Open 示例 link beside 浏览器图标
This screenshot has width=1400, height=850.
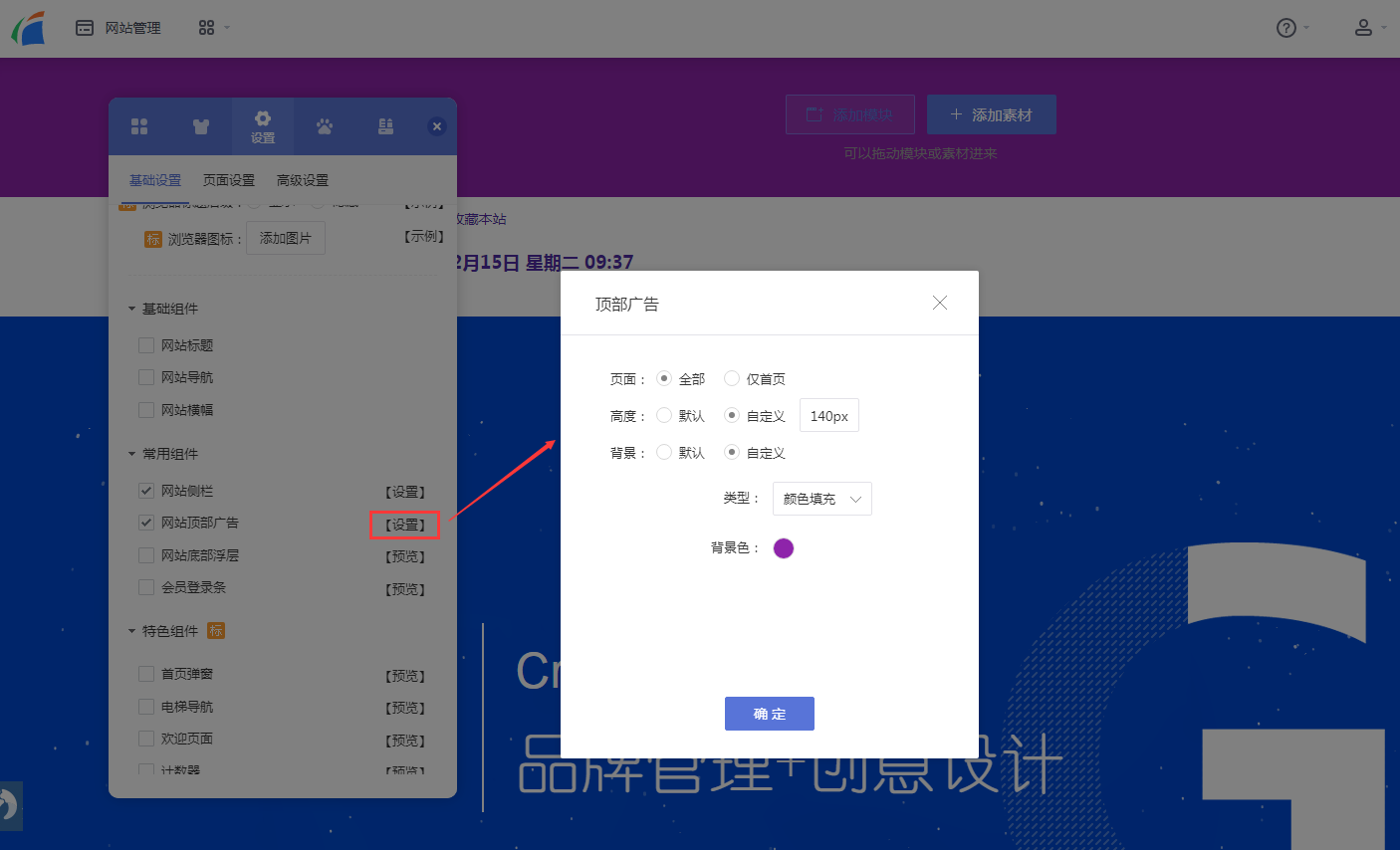424,237
